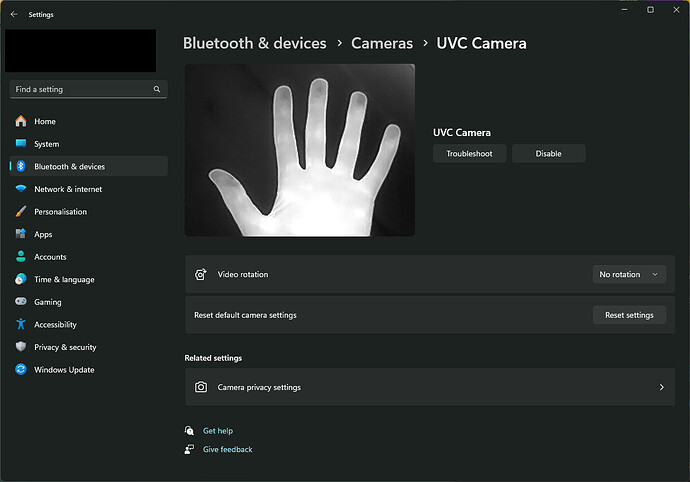Maximize the Settings window
The width and height of the screenshot is (690, 482).
point(650,10)
